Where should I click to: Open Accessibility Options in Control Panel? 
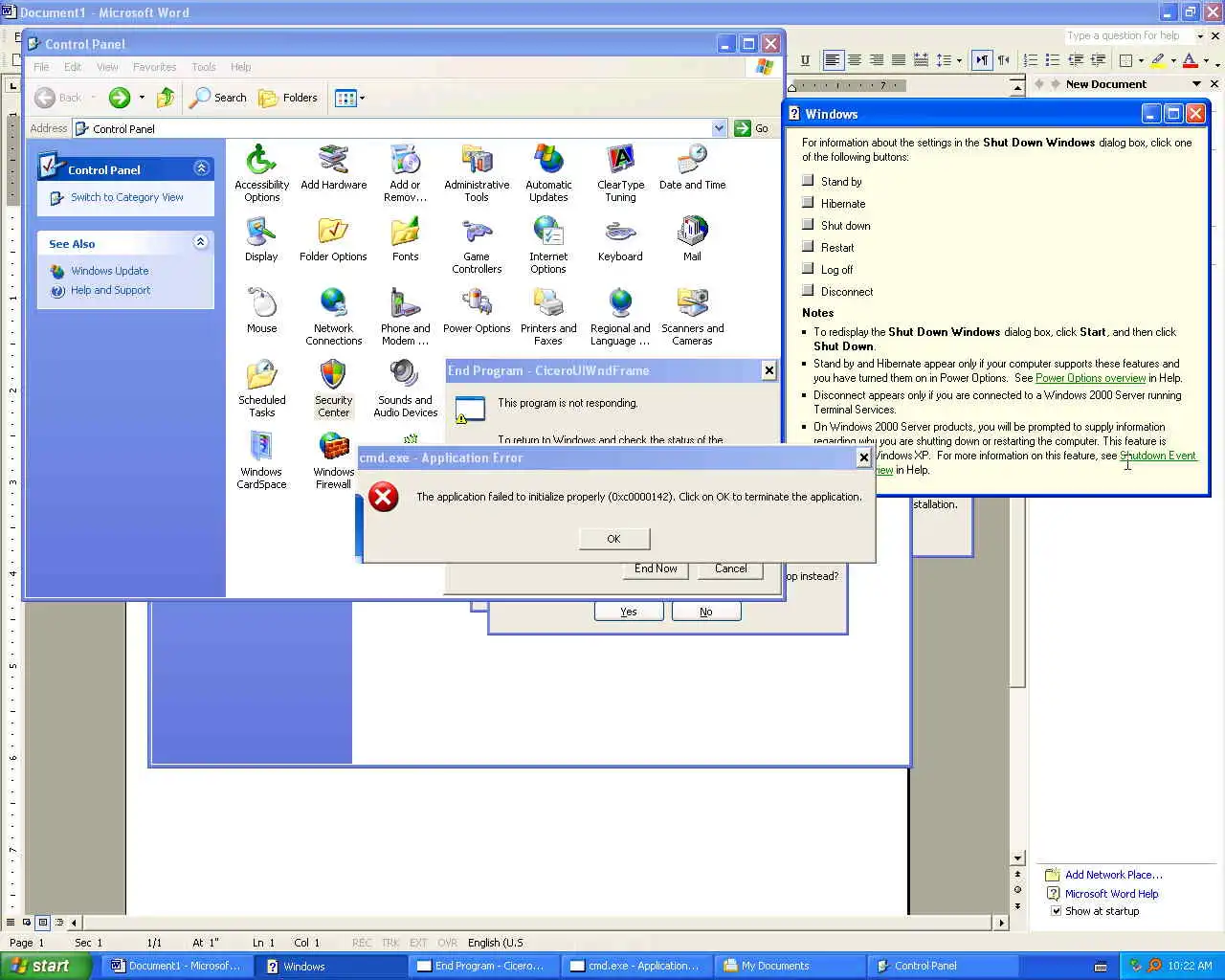point(261,172)
